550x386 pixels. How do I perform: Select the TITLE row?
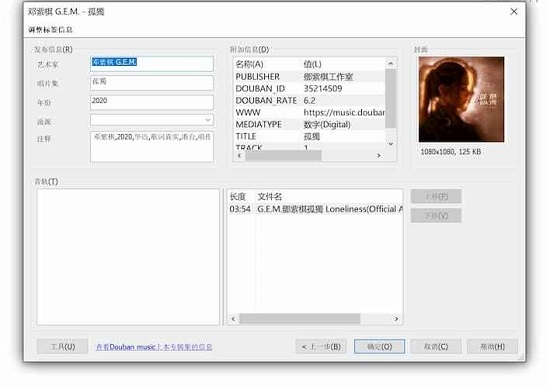point(309,137)
